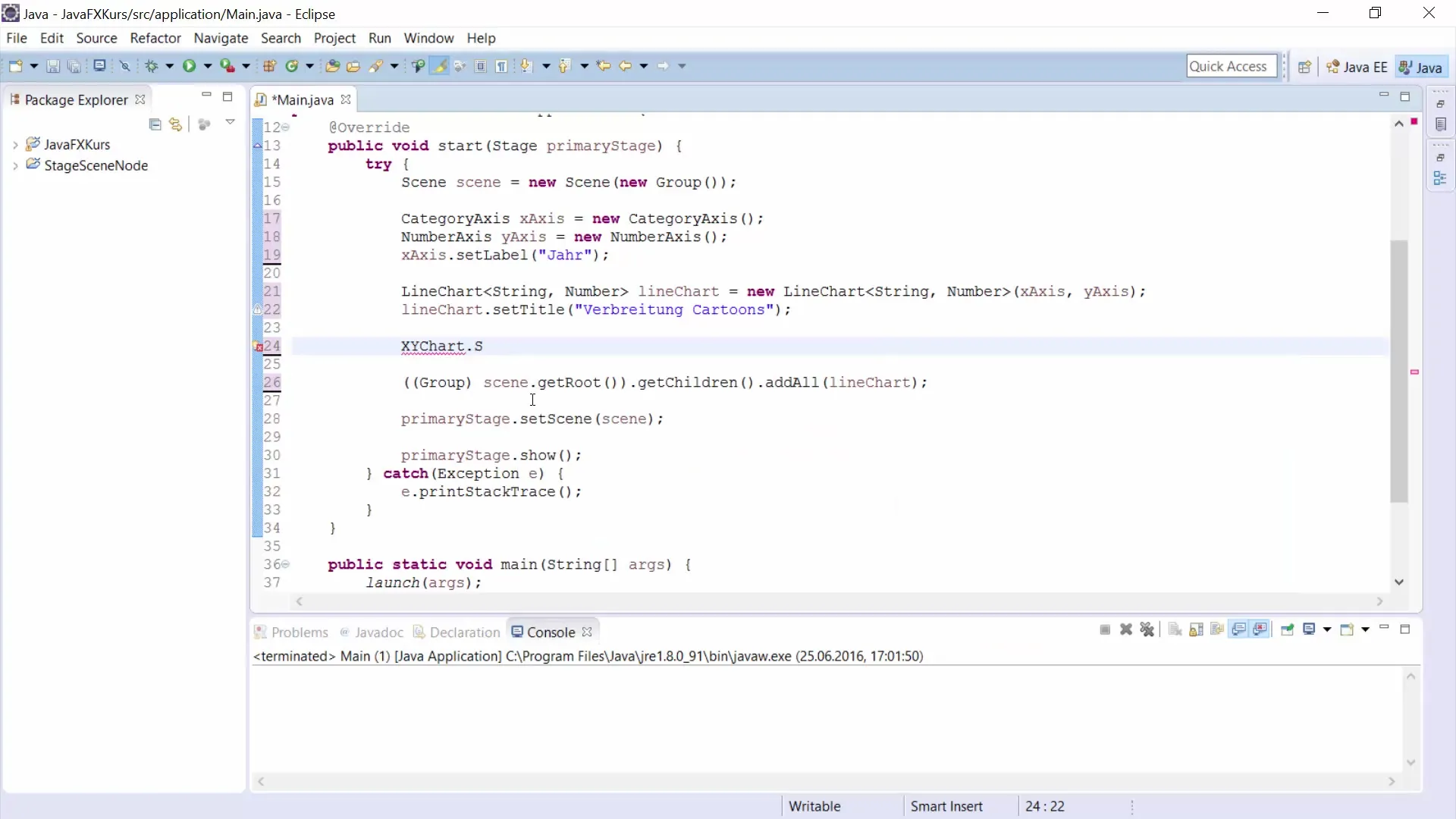The height and width of the screenshot is (819, 1456).
Task: Click the editor vertical scrollbar thumb
Action: [x=1399, y=371]
